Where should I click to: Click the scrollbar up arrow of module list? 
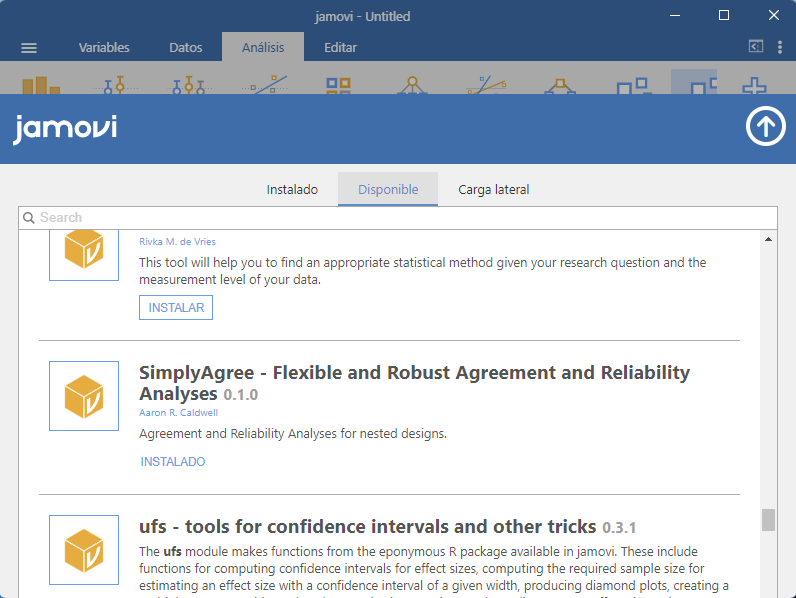tap(768, 240)
